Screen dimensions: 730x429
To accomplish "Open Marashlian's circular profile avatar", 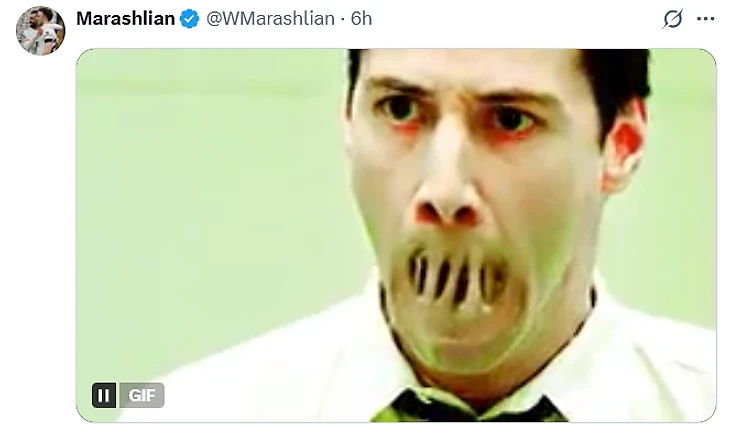I will pos(41,31).
